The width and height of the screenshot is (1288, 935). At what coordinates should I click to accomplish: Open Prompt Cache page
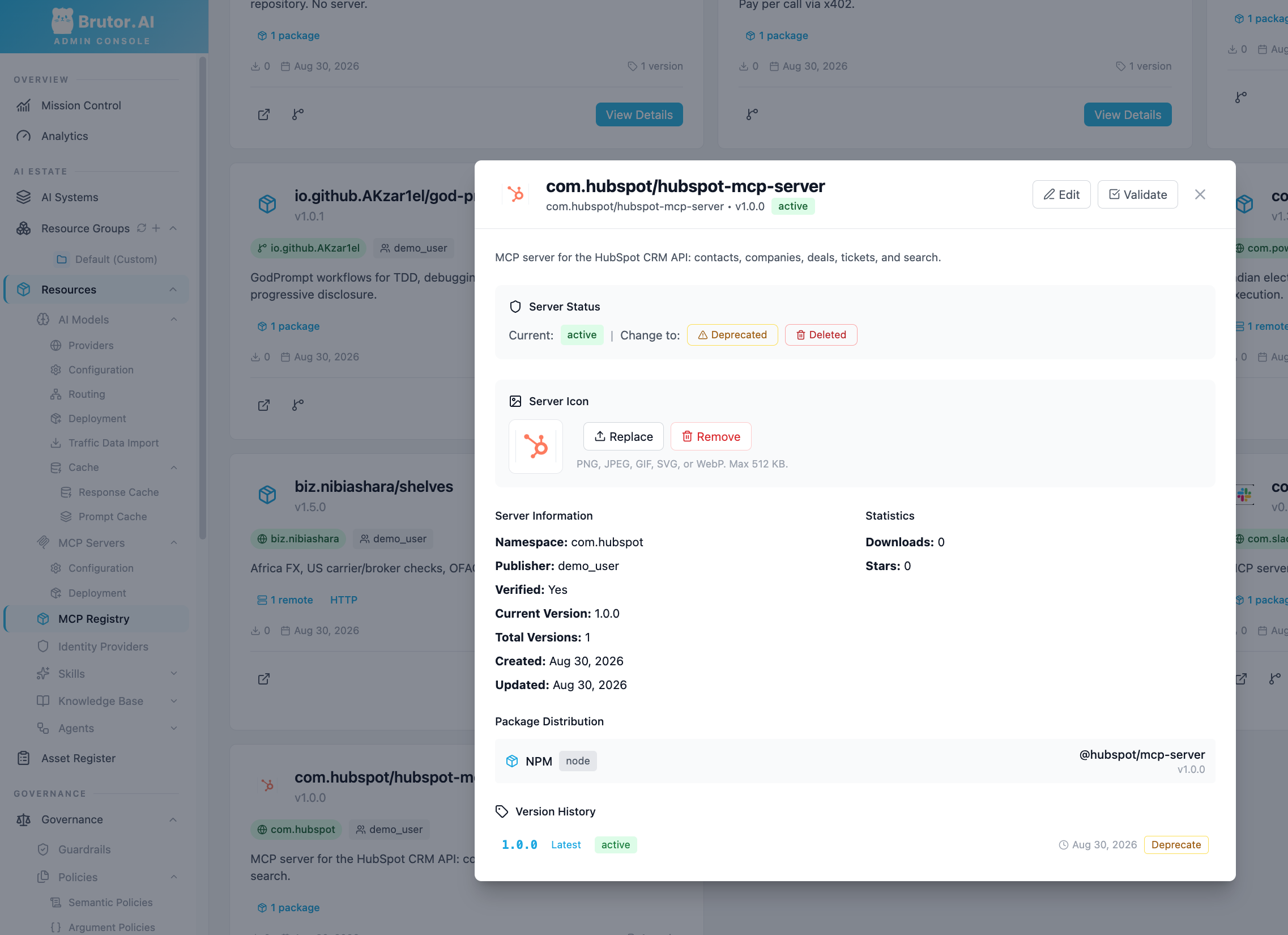pos(113,516)
